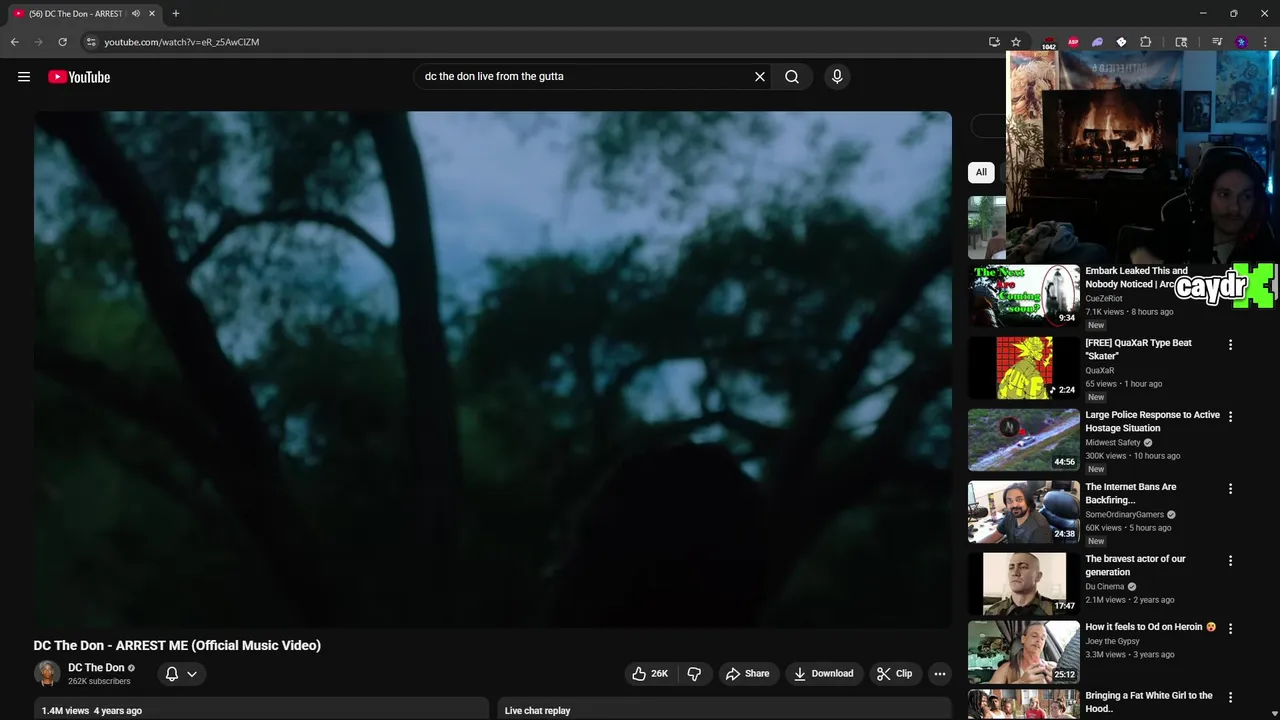Viewport: 1280px width, 720px height.
Task: Open the Embark Leaked This video thumbnail
Action: point(1024,296)
